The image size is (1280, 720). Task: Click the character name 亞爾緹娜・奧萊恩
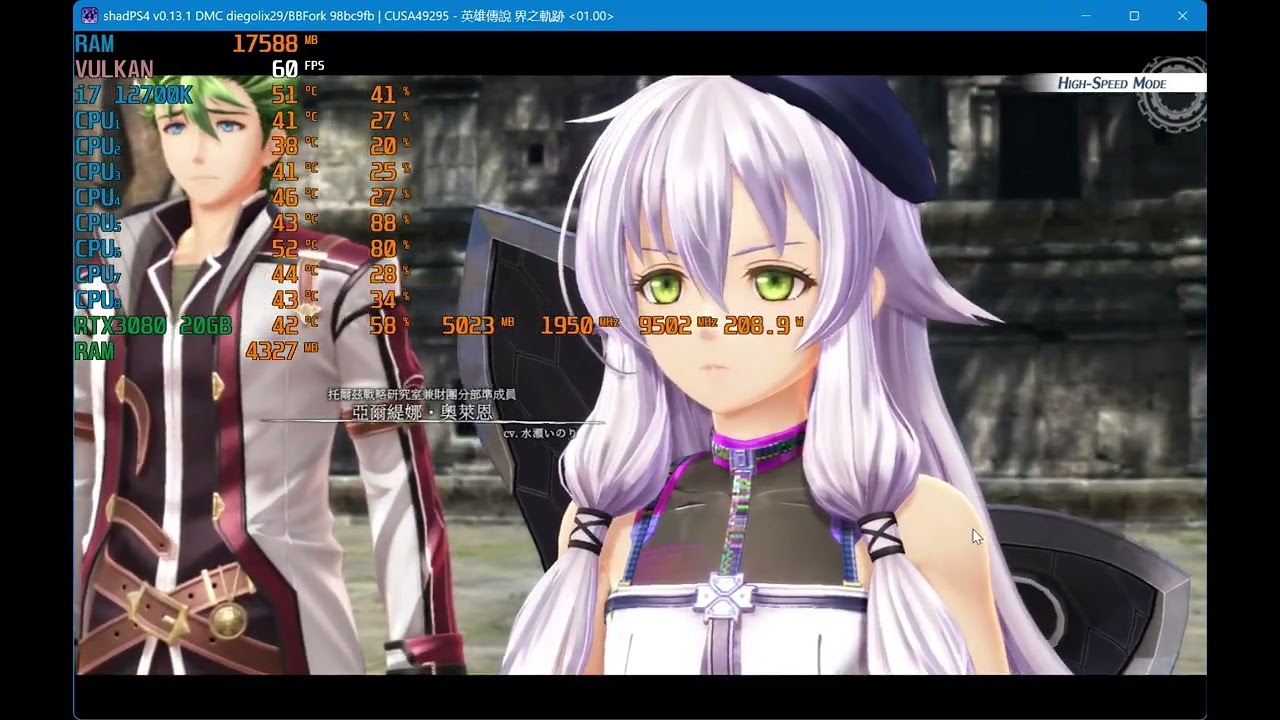pos(422,412)
